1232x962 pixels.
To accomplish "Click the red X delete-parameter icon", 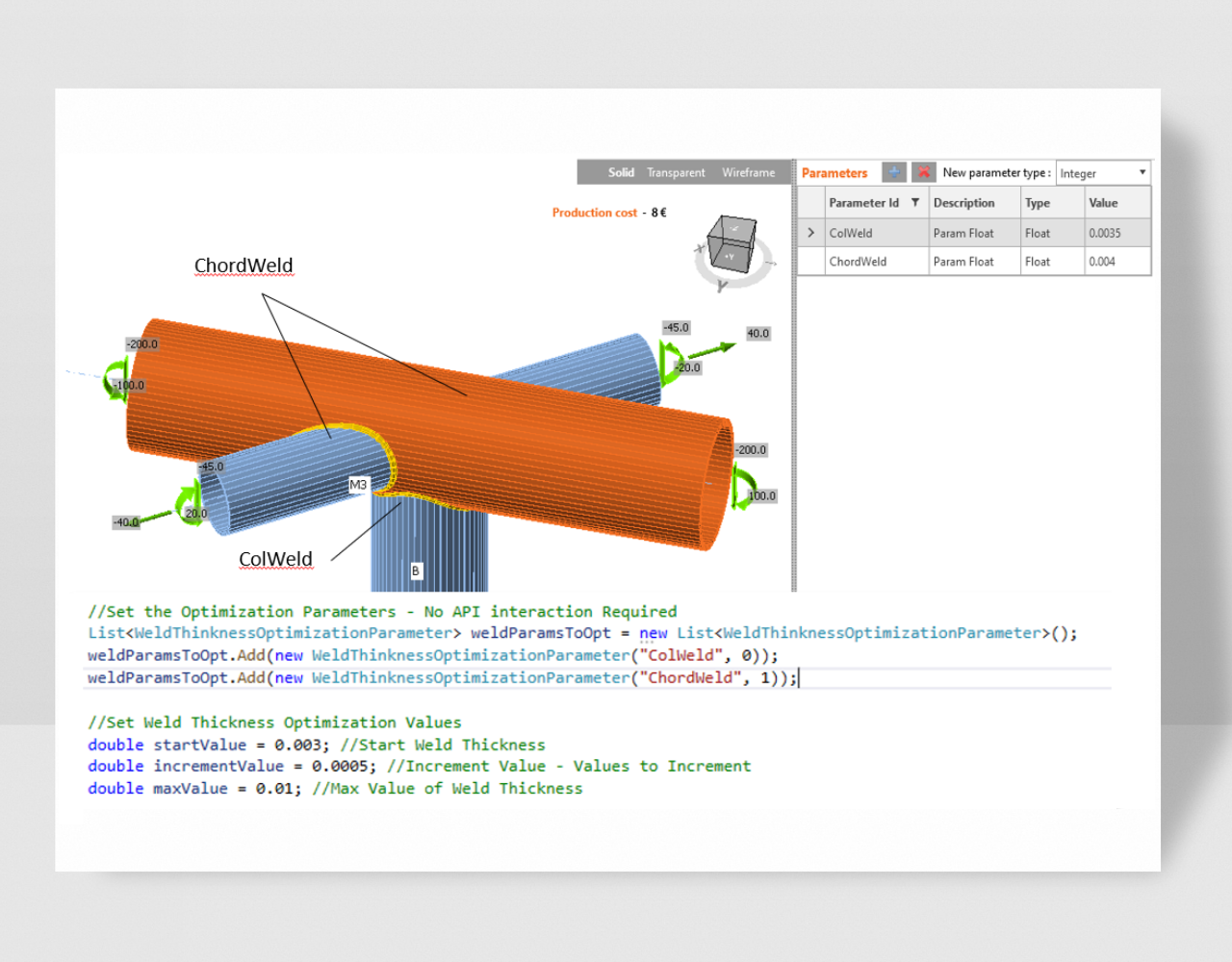I will point(923,172).
